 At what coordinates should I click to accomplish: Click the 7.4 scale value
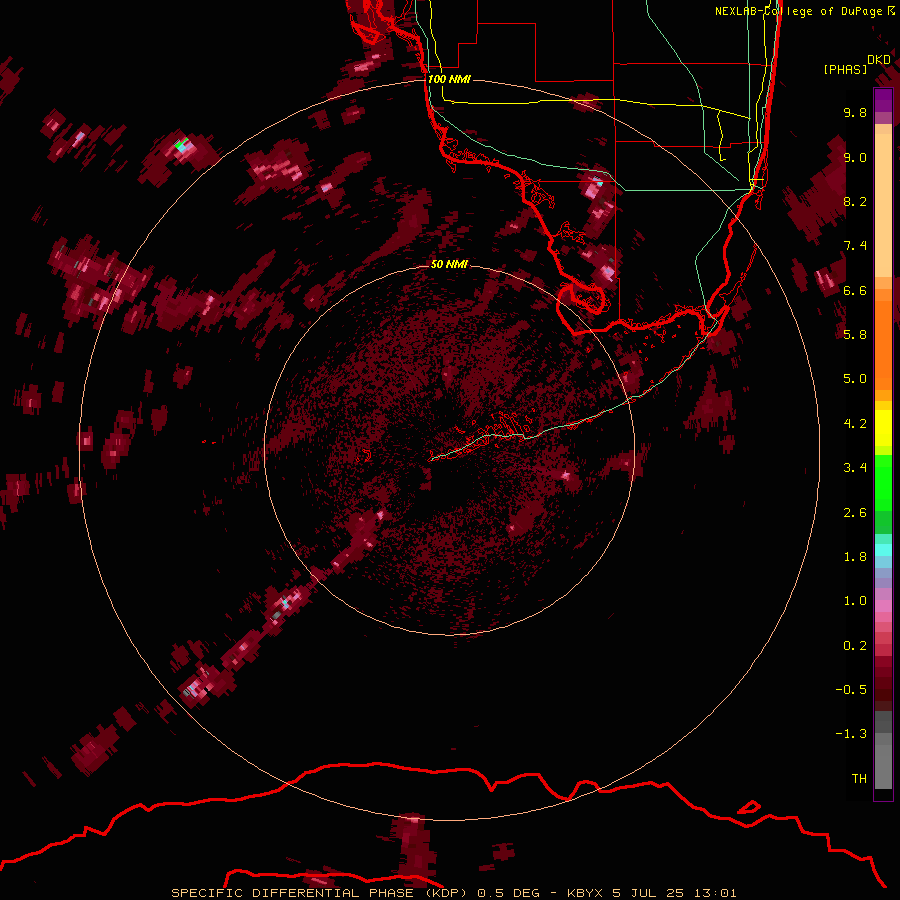pyautogui.click(x=855, y=246)
